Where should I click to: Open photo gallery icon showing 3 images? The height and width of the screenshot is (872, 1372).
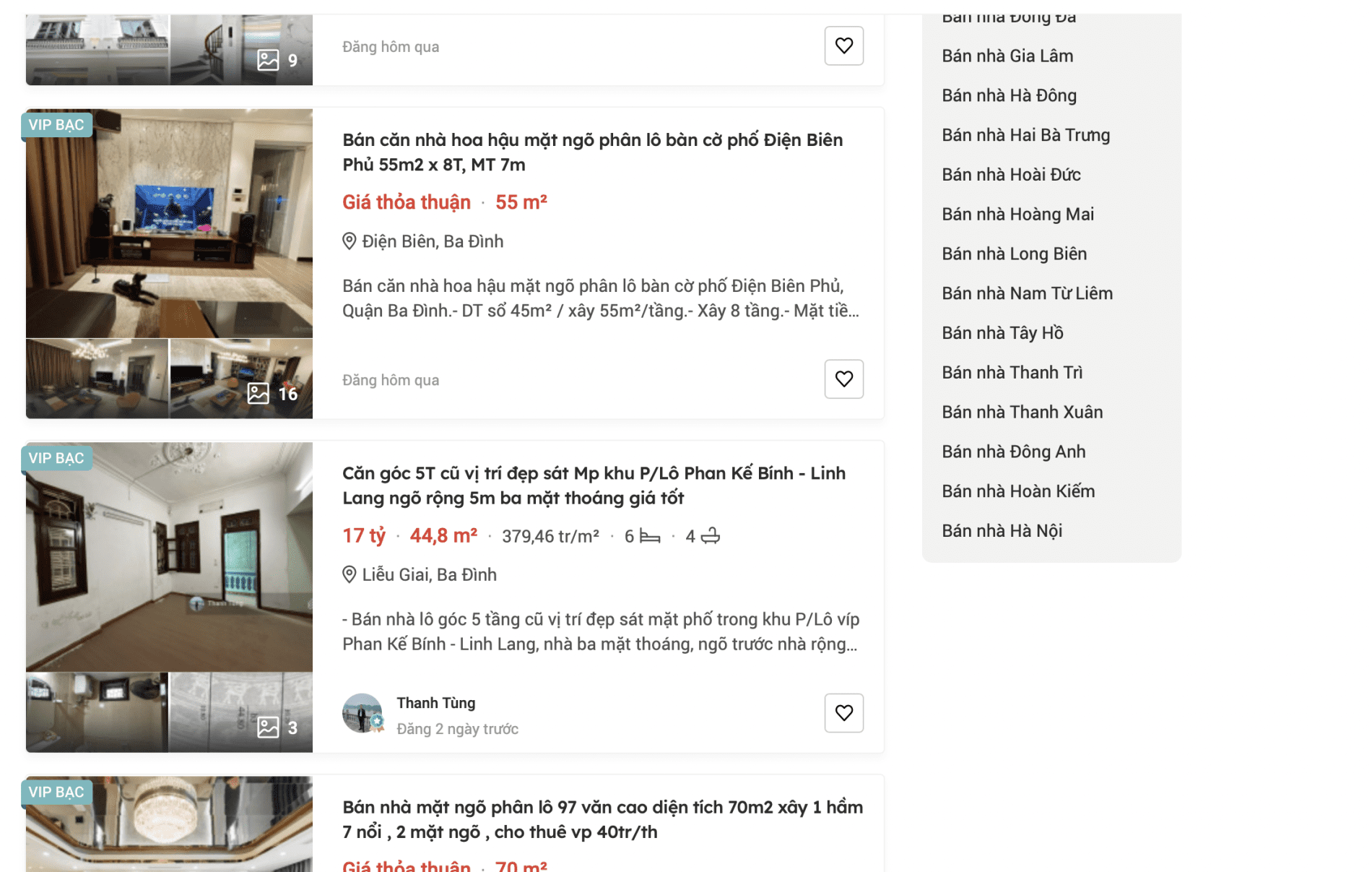click(268, 728)
